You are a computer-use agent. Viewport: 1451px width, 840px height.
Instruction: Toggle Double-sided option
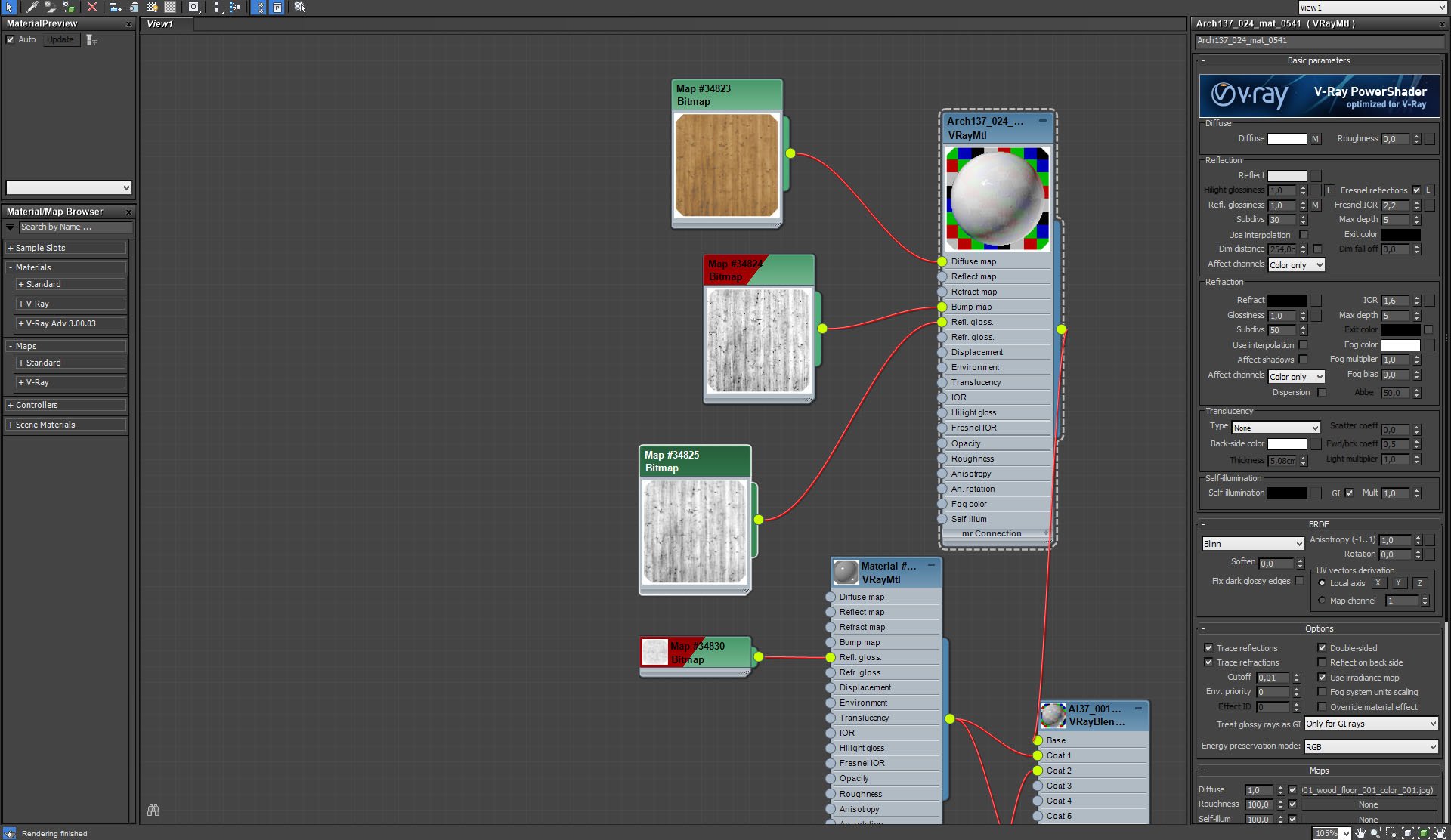[x=1322, y=648]
